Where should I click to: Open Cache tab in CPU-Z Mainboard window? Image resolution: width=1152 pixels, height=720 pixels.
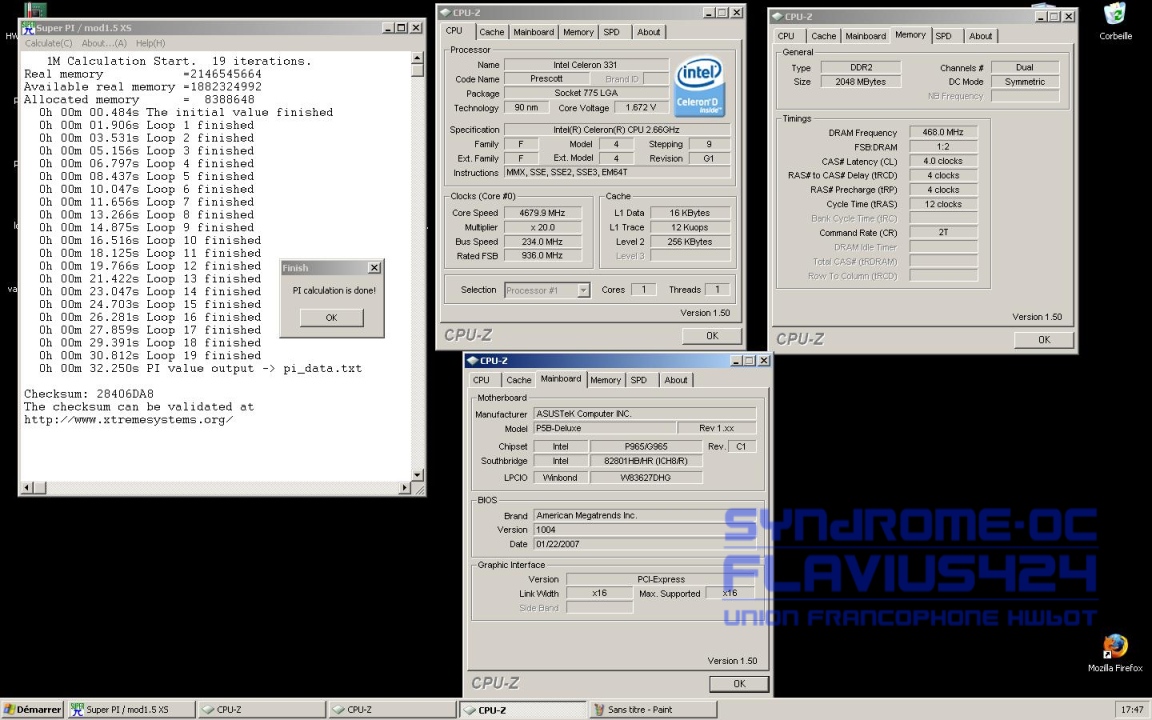pos(519,380)
